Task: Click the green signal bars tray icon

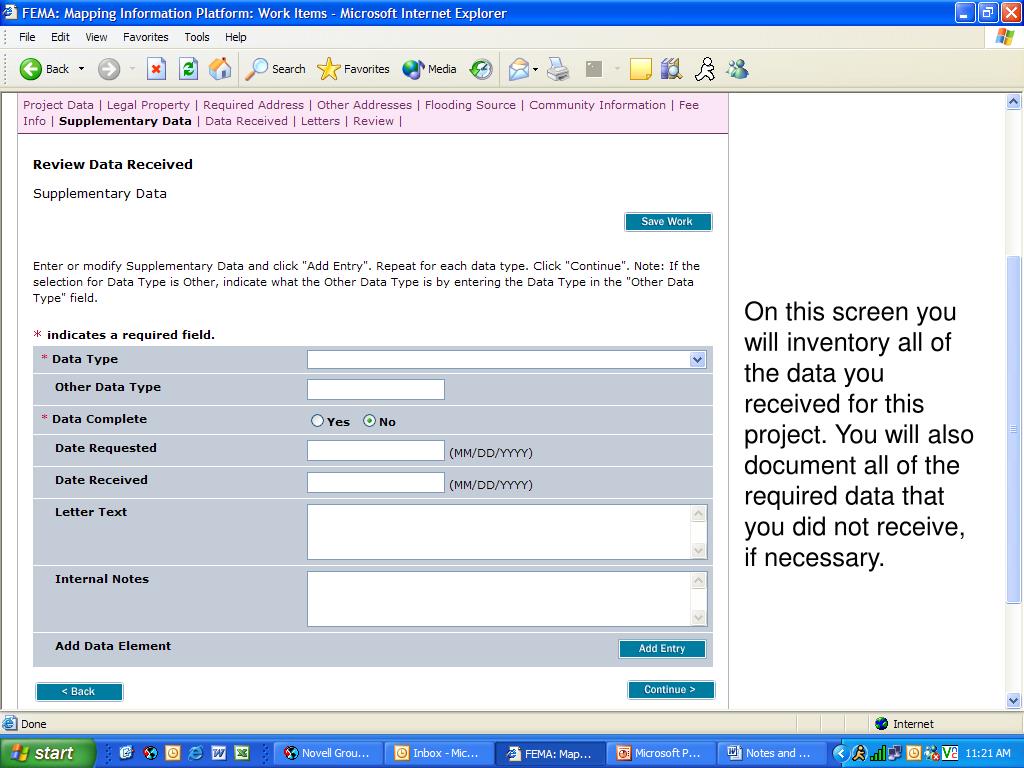Action: [x=877, y=753]
